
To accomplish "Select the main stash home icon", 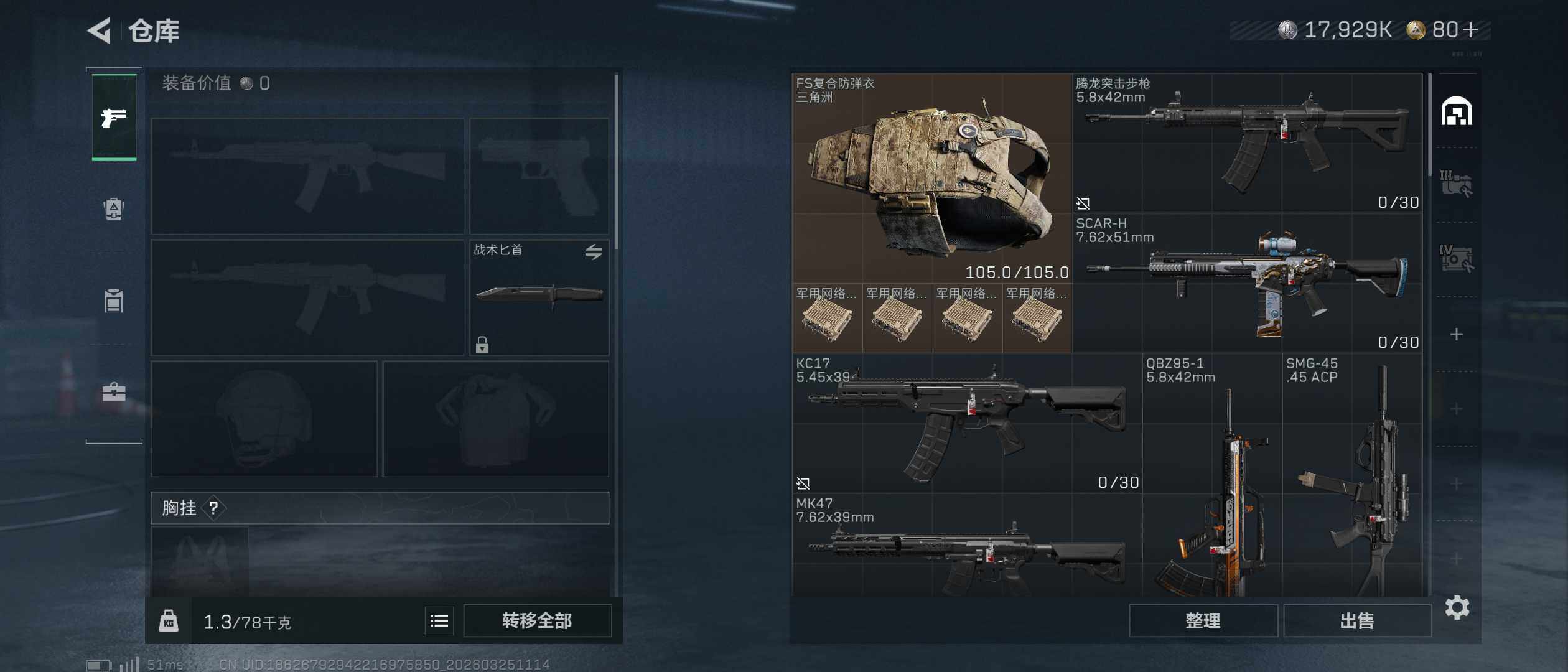I will click(x=1457, y=111).
